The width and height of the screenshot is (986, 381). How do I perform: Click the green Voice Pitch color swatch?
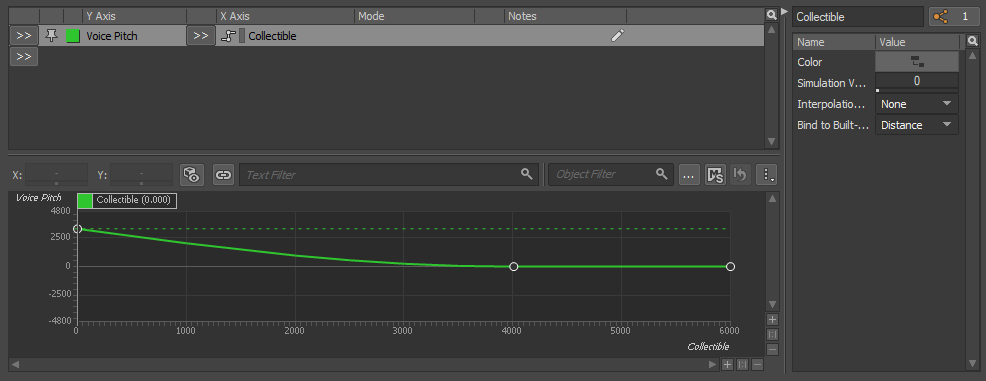click(x=73, y=36)
